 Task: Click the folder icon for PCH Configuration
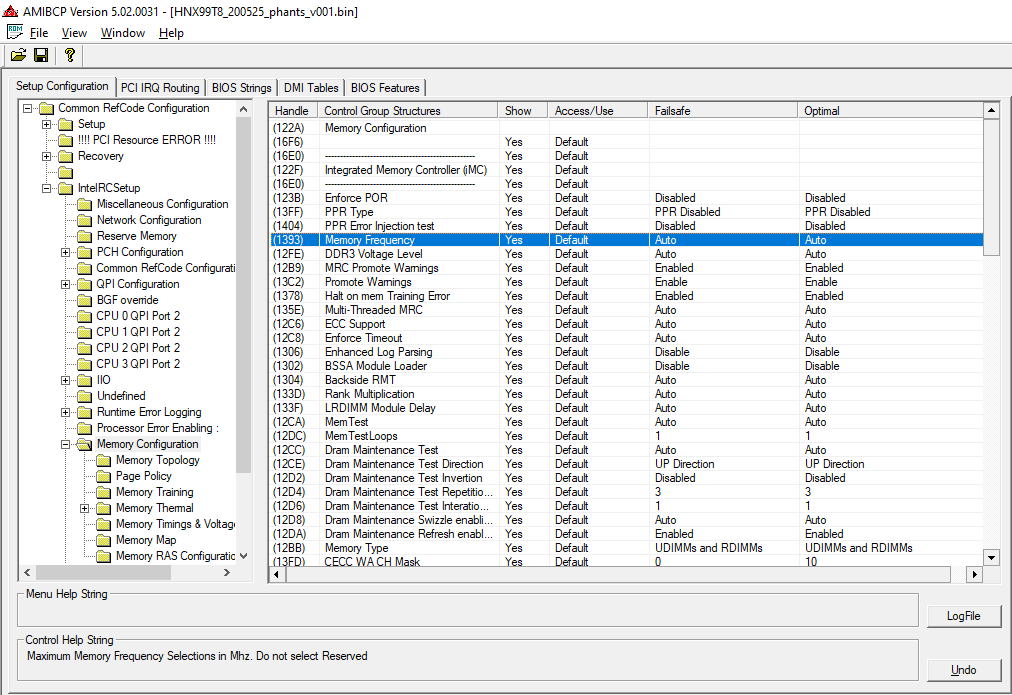(85, 252)
